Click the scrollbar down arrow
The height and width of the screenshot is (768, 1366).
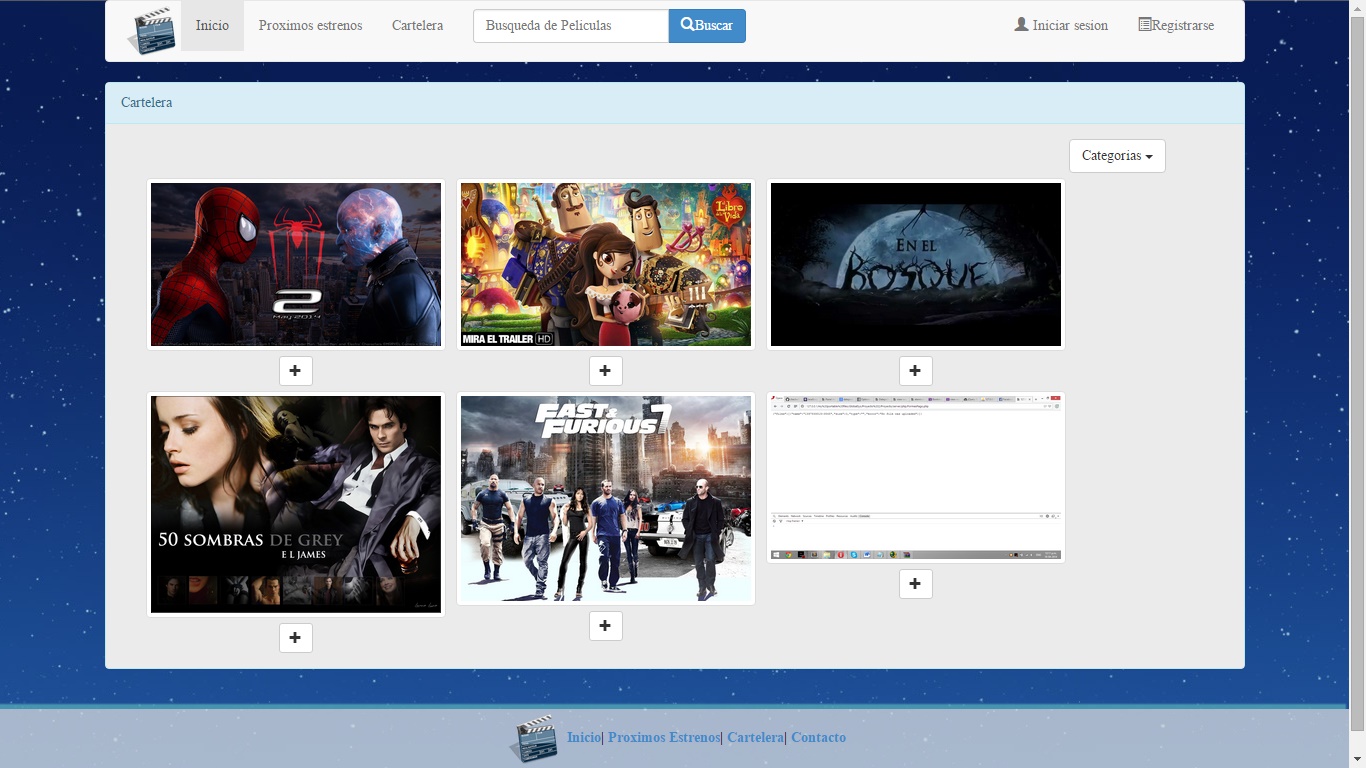(x=1357, y=759)
